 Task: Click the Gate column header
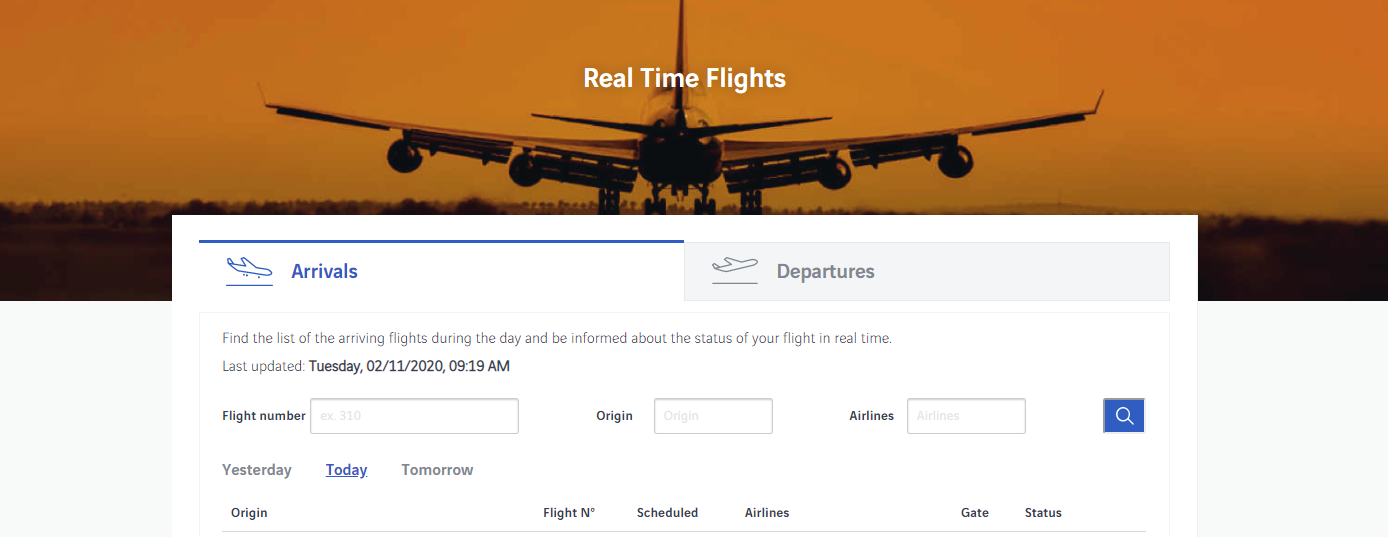(x=975, y=513)
